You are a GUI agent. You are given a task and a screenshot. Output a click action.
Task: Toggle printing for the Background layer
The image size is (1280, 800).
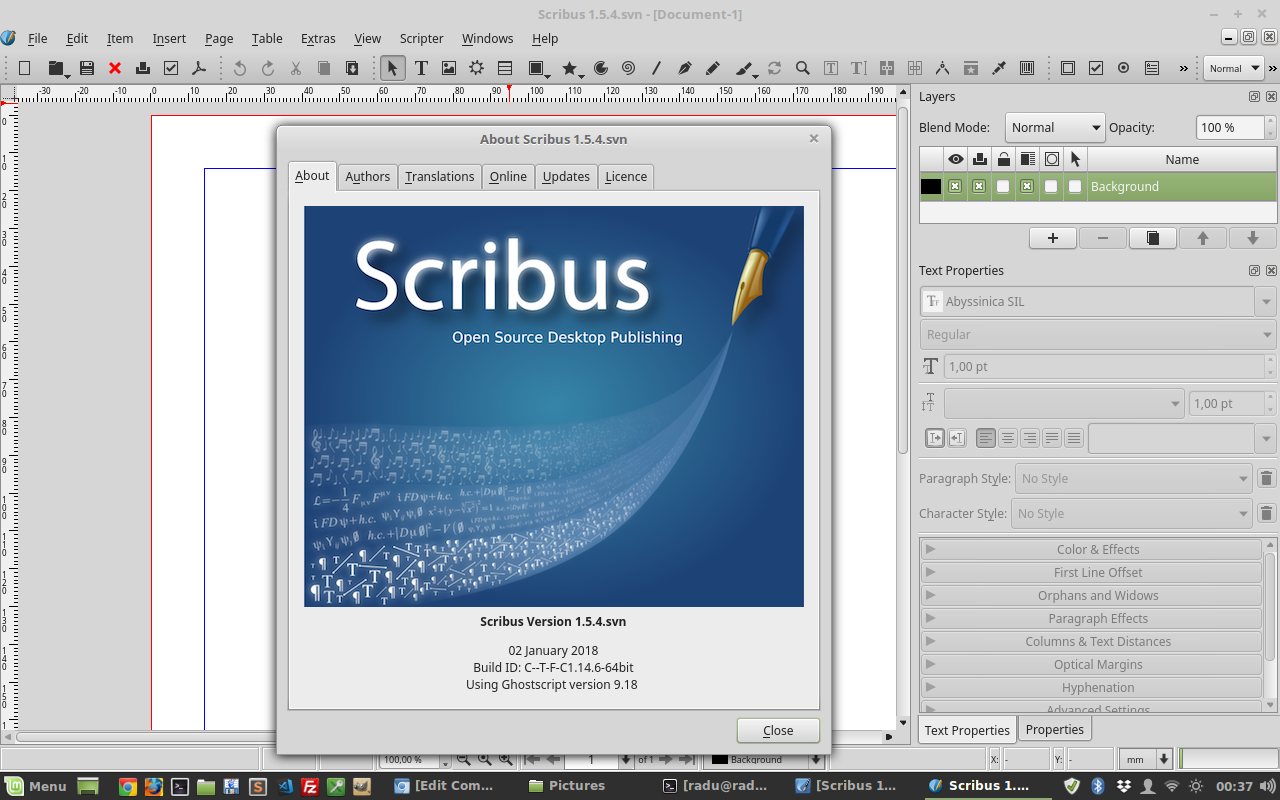pyautogui.click(x=979, y=186)
